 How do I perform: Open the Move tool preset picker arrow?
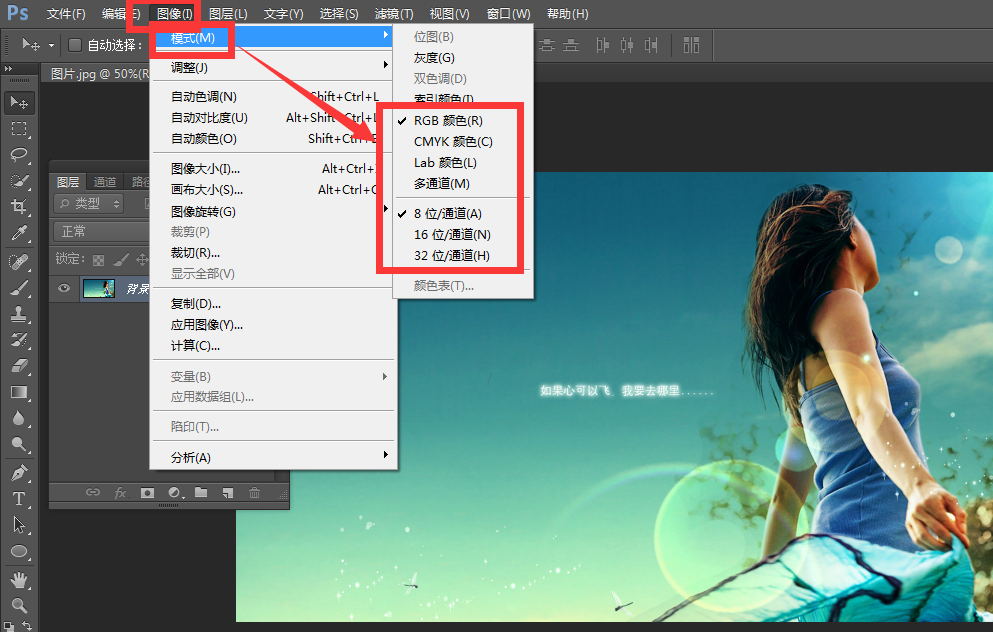[x=51, y=46]
